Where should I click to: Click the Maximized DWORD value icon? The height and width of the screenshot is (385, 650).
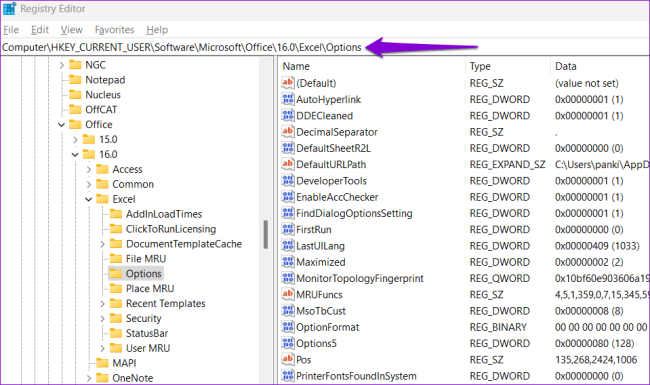288,262
